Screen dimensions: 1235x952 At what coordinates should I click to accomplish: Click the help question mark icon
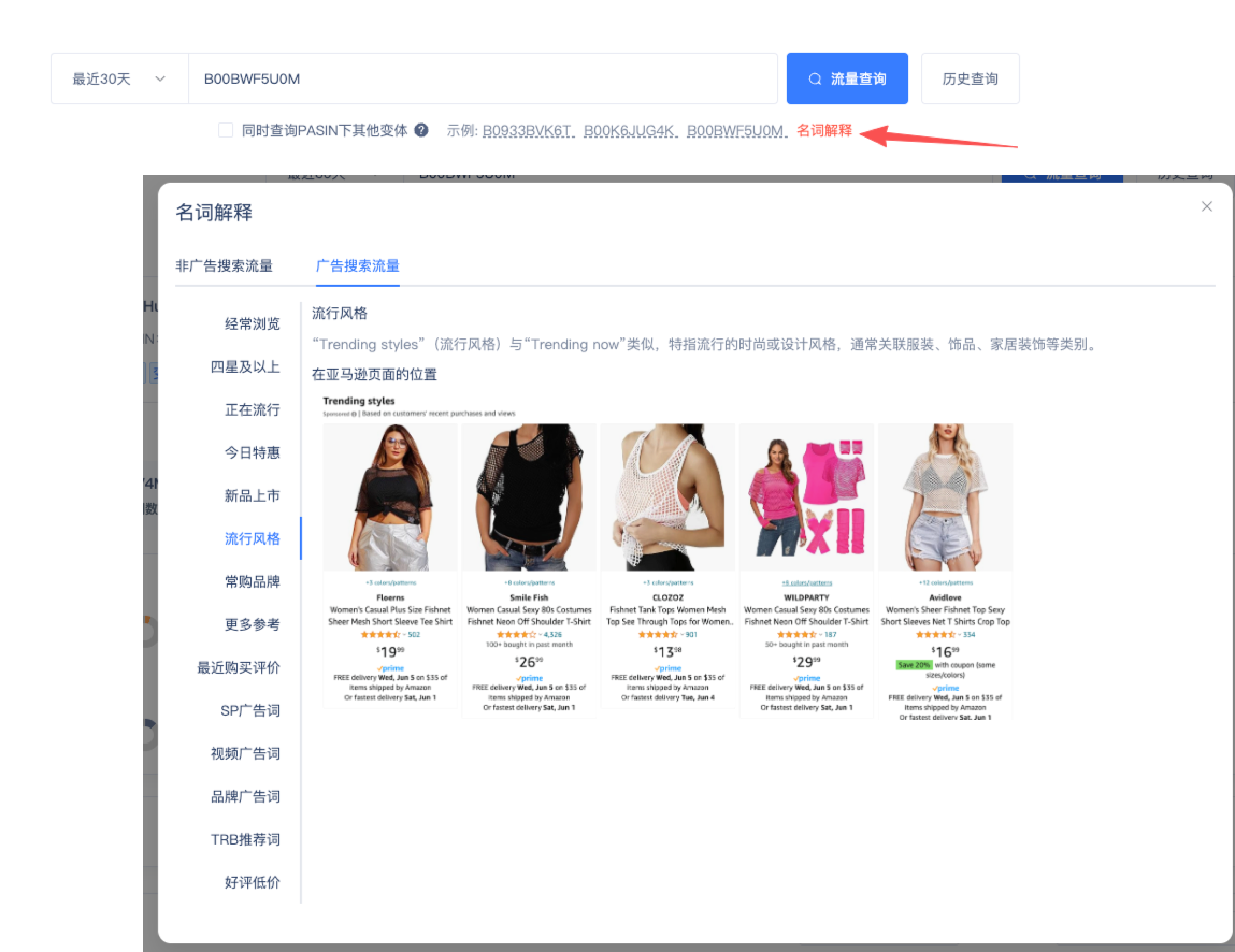(x=421, y=131)
